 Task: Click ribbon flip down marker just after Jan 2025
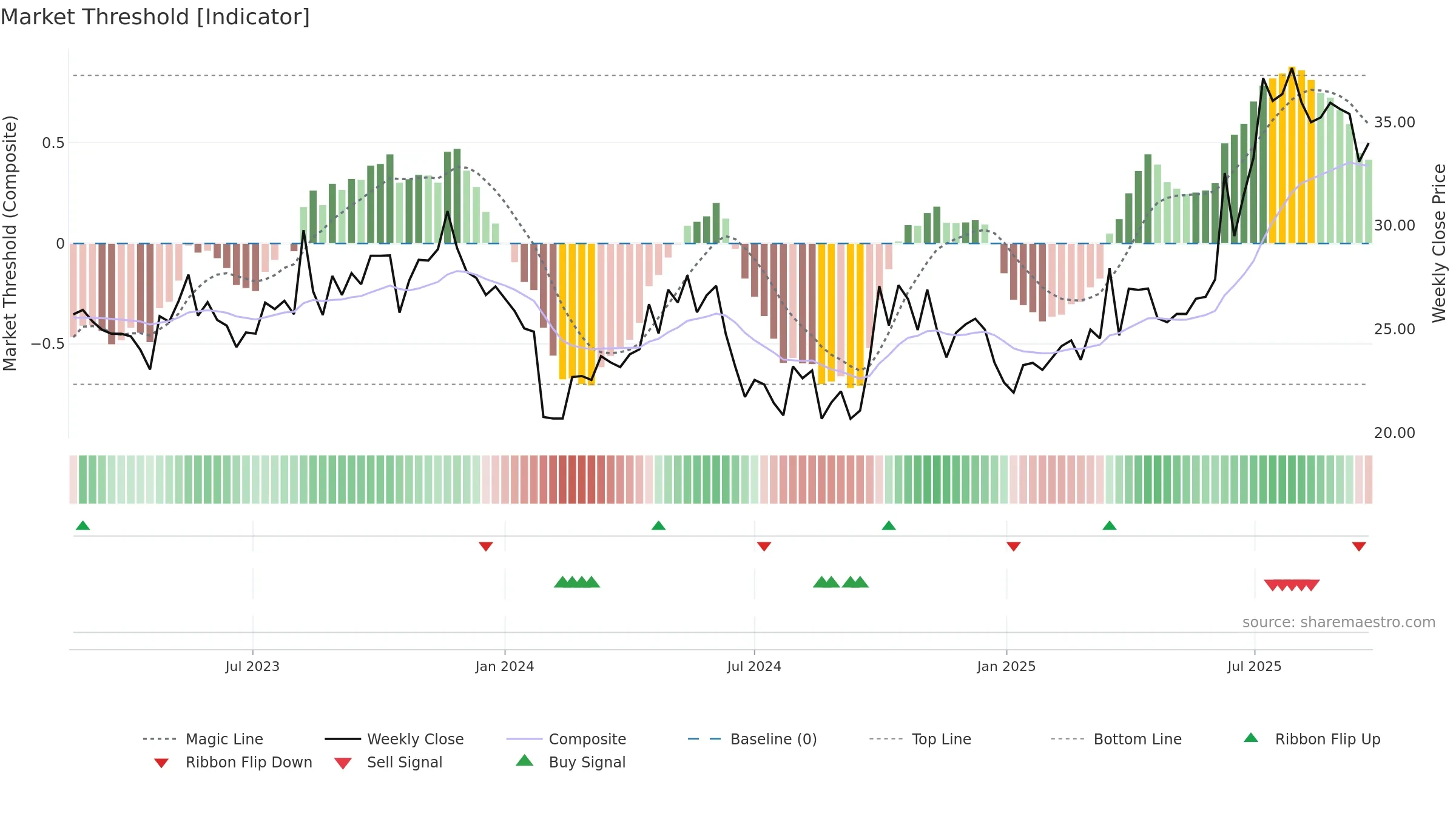(1014, 547)
